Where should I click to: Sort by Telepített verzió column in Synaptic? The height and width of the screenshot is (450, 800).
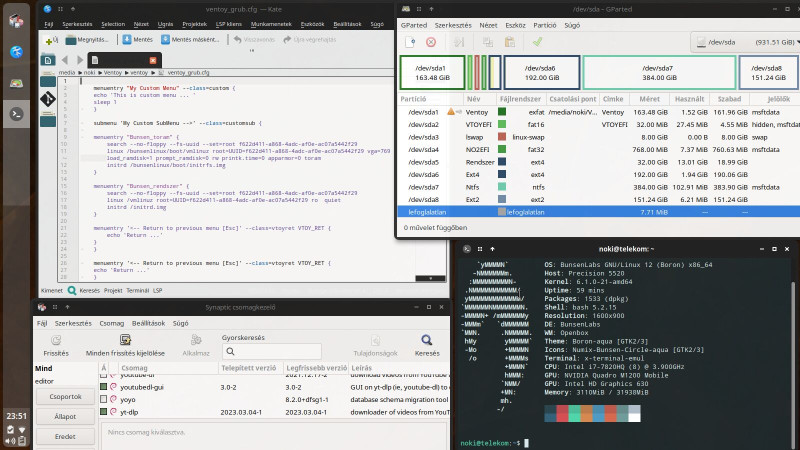tap(250, 368)
